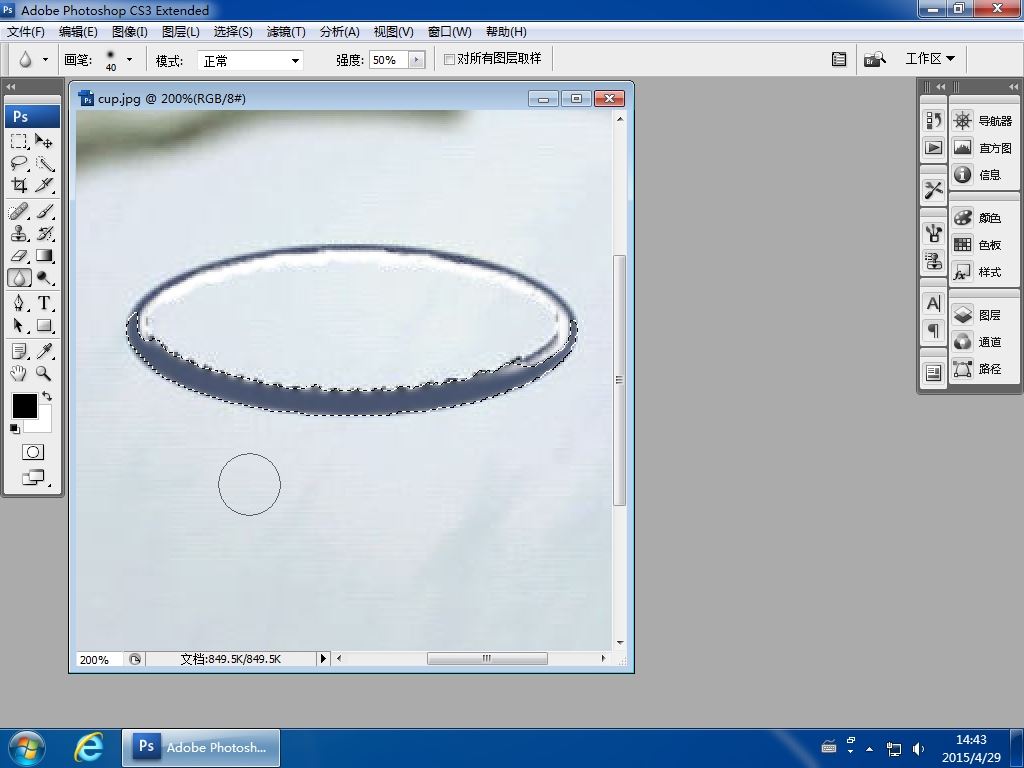Image resolution: width=1024 pixels, height=768 pixels.
Task: Toggle Quick Mask mode button
Action: pyautogui.click(x=33, y=452)
